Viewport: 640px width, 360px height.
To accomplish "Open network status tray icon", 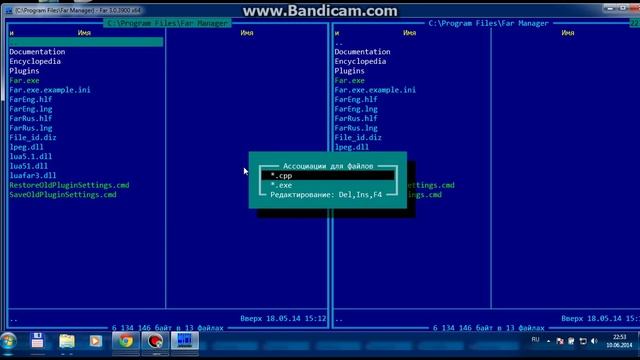I will click(x=583, y=341).
